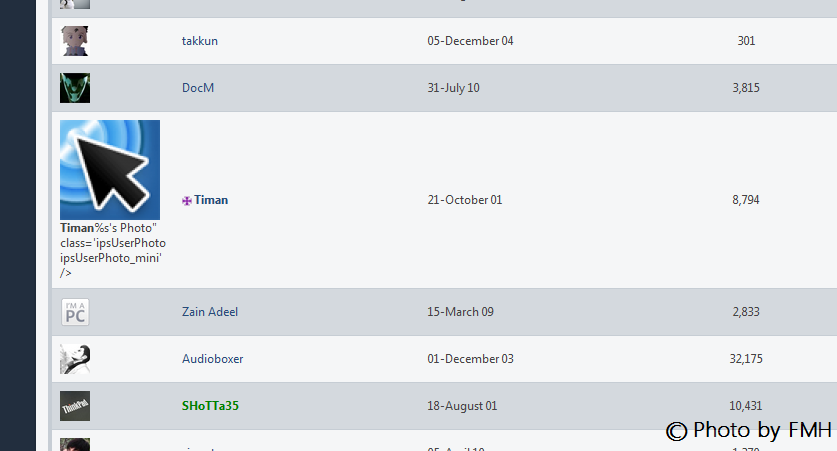Image resolution: width=837 pixels, height=451 pixels.
Task: Click Zain Adeel's "I'm a PC" avatar
Action: coord(75,312)
